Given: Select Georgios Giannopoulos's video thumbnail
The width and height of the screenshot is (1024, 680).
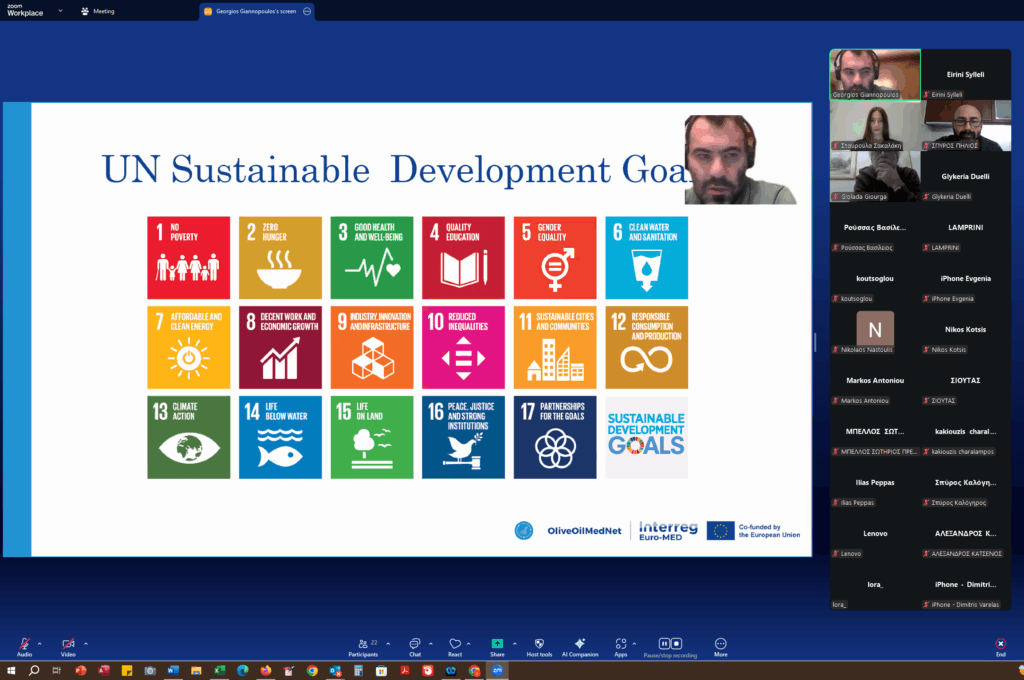Looking at the screenshot, I should click(874, 74).
